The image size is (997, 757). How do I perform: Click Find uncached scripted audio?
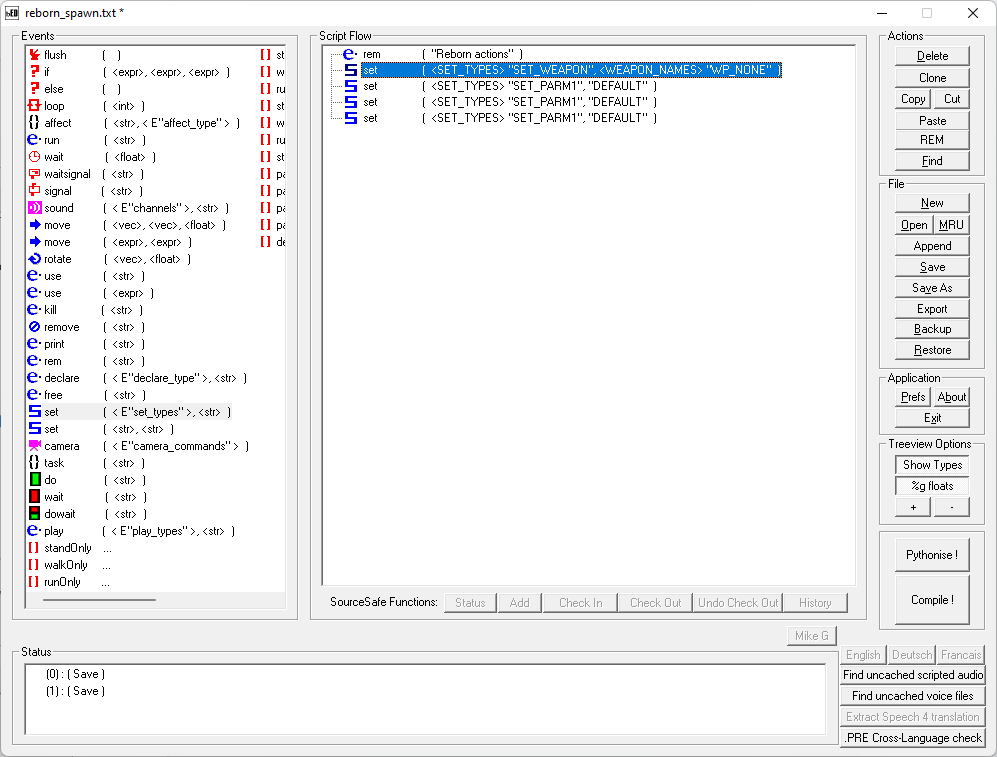pyautogui.click(x=912, y=675)
